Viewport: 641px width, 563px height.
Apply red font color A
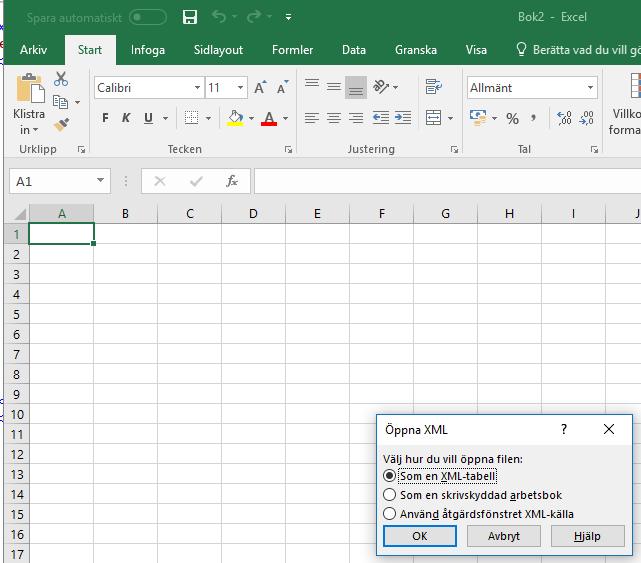click(269, 118)
